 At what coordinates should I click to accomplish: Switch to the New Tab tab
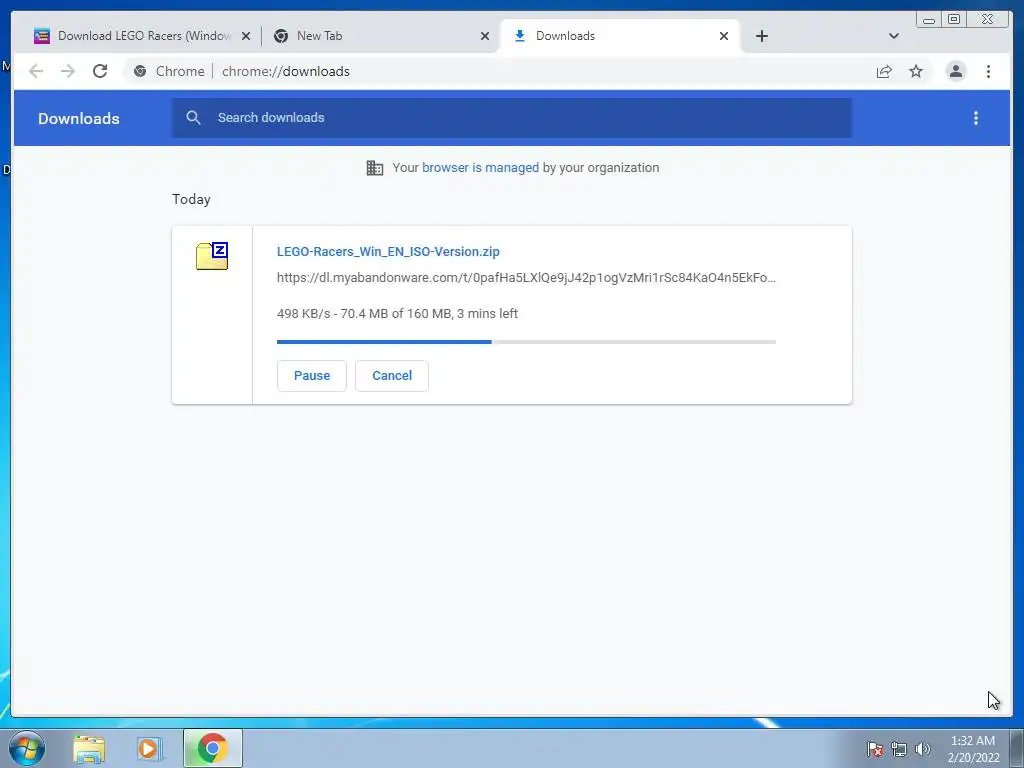[x=379, y=36]
